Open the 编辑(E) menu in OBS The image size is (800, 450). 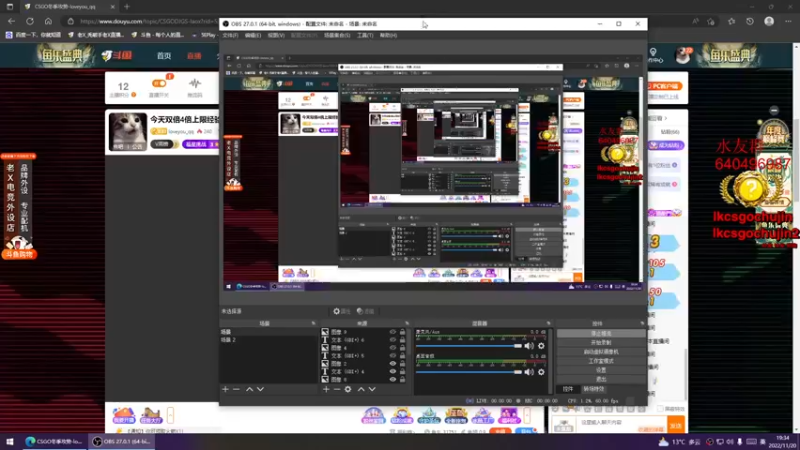pos(253,35)
